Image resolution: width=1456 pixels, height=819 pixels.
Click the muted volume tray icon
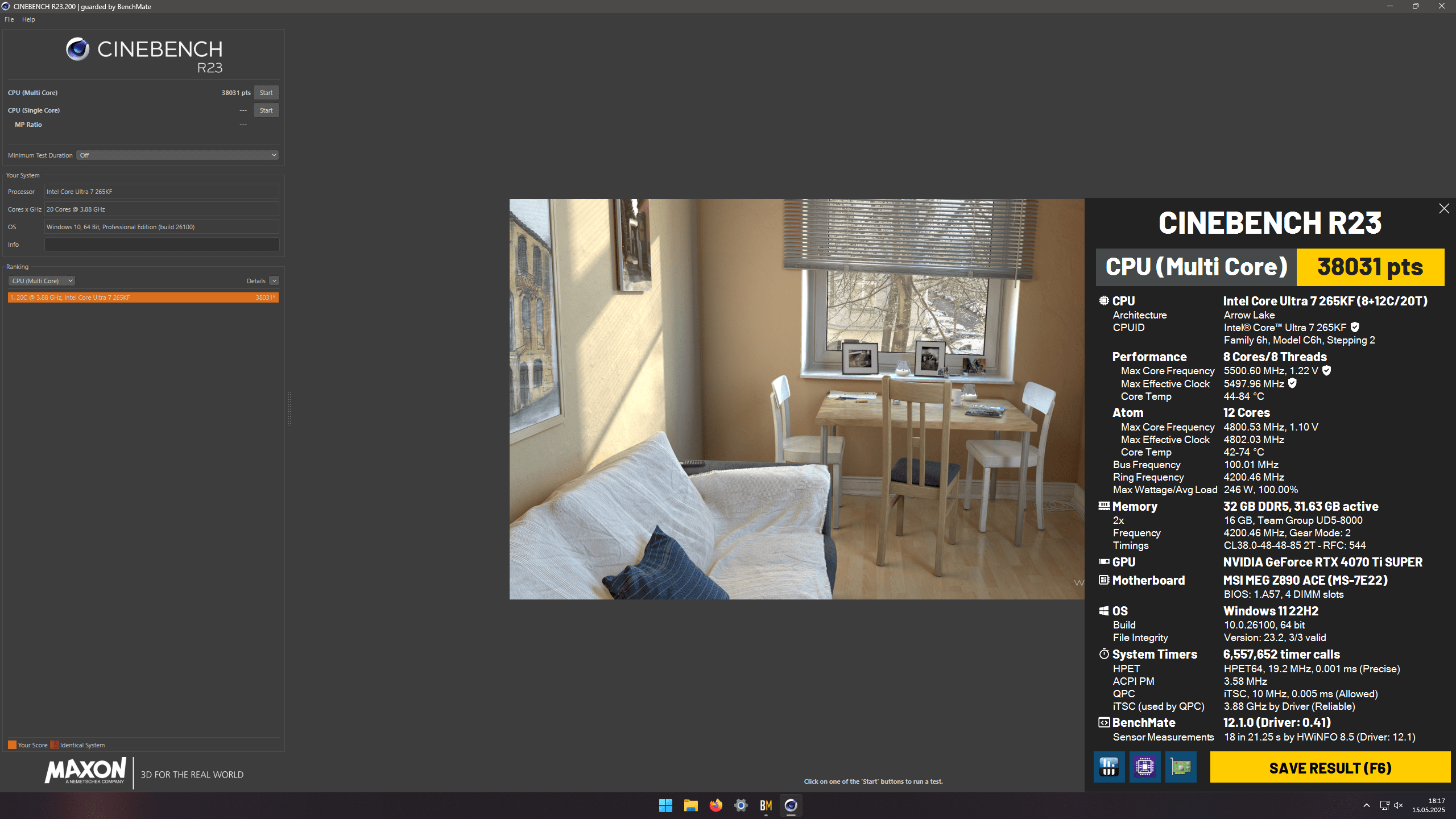1399,805
